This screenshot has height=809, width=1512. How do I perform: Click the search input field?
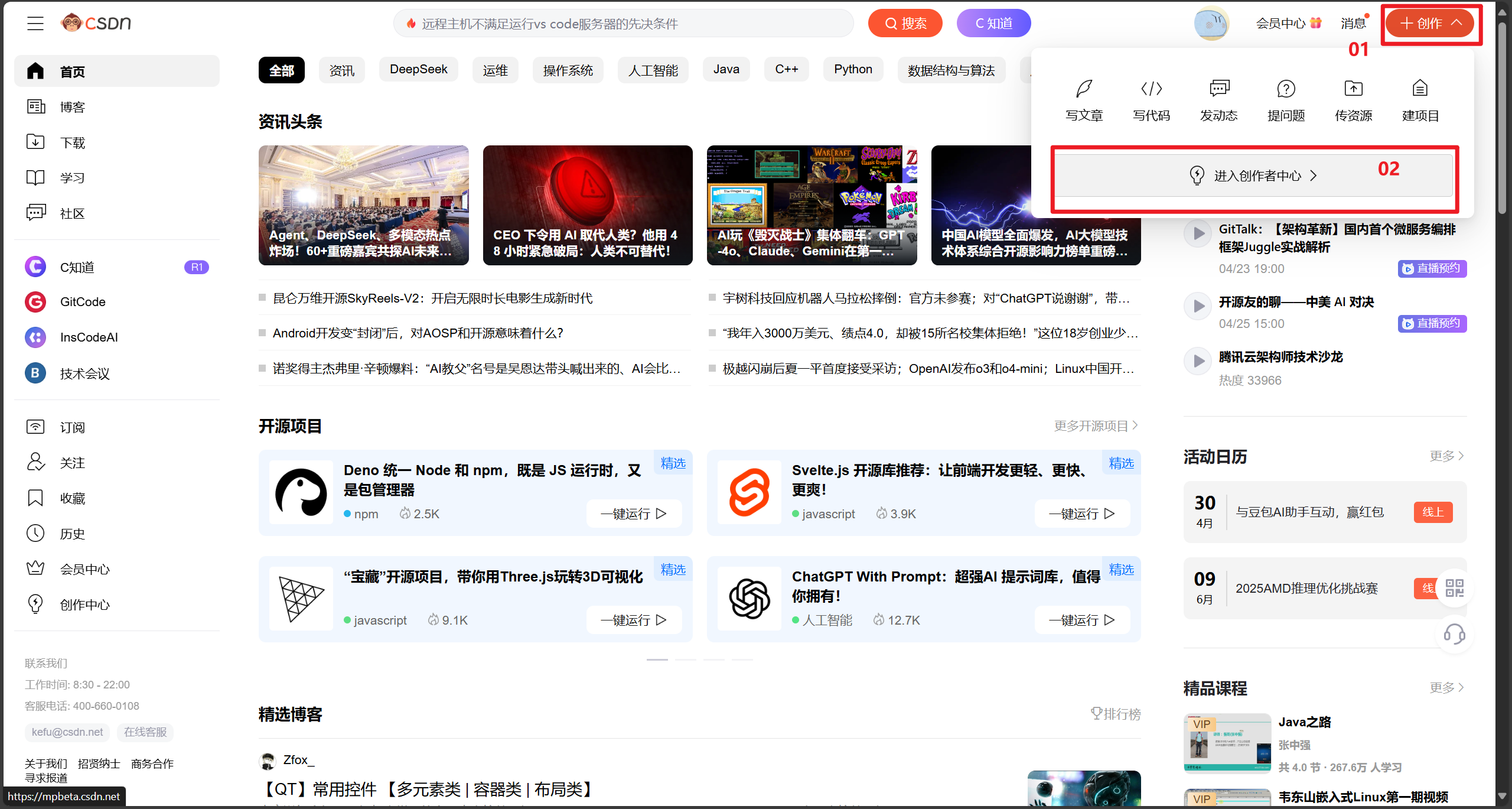tap(623, 23)
